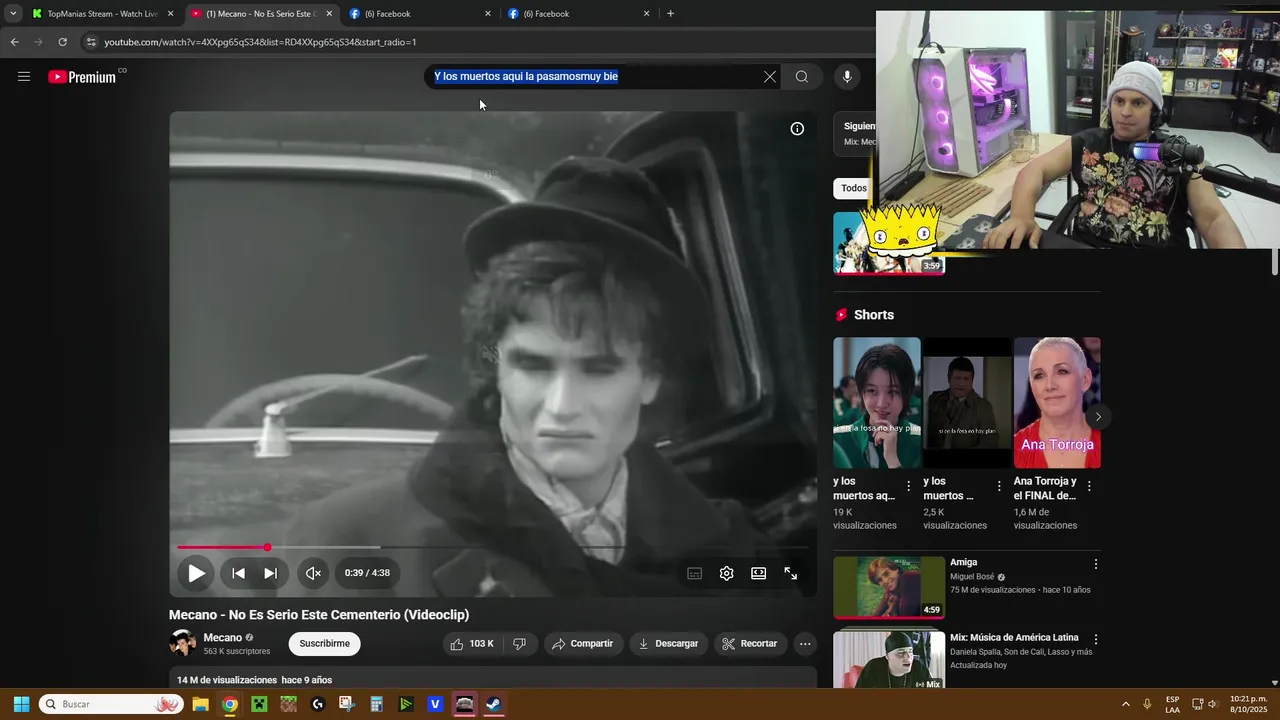Image resolution: width=1280 pixels, height=720 pixels.
Task: Start voice search with the microphone icon
Action: [x=847, y=77]
